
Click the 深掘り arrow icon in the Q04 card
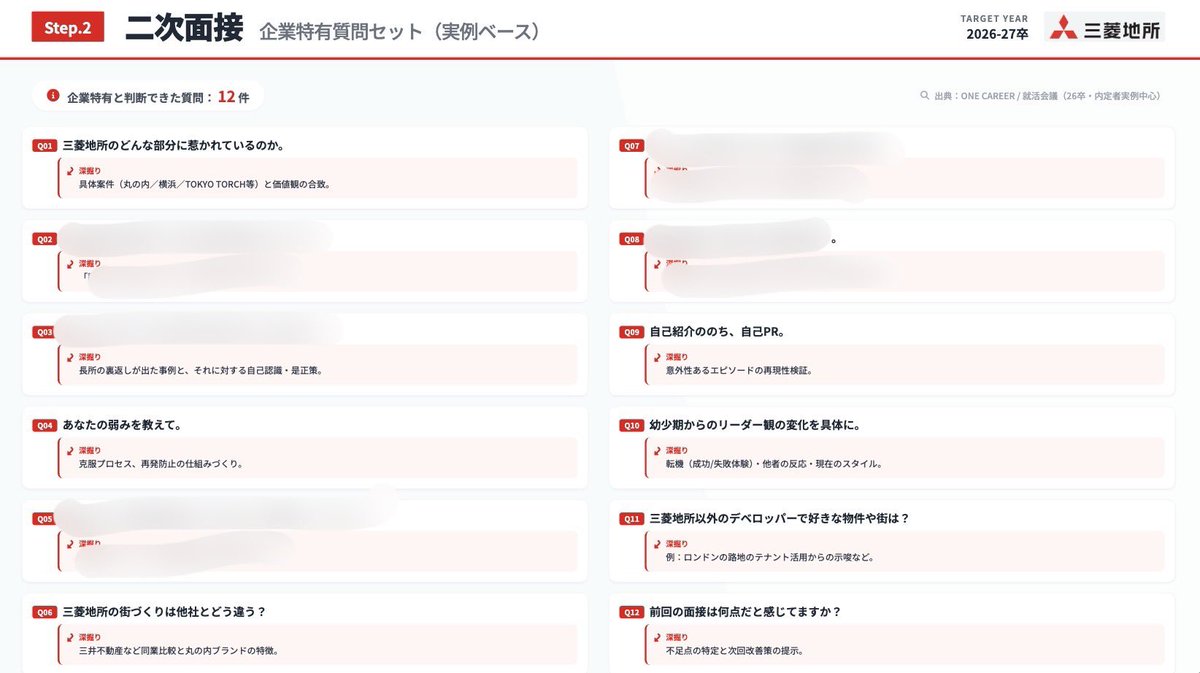pyautogui.click(x=70, y=451)
